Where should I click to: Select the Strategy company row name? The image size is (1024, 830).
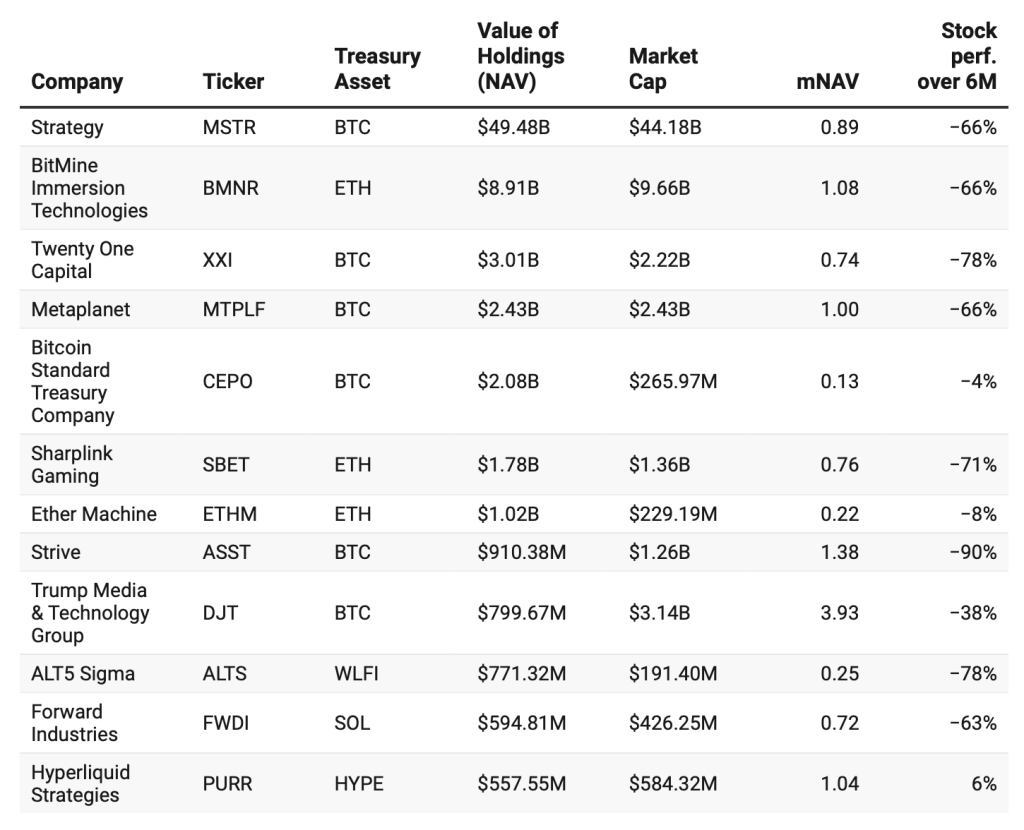point(67,127)
